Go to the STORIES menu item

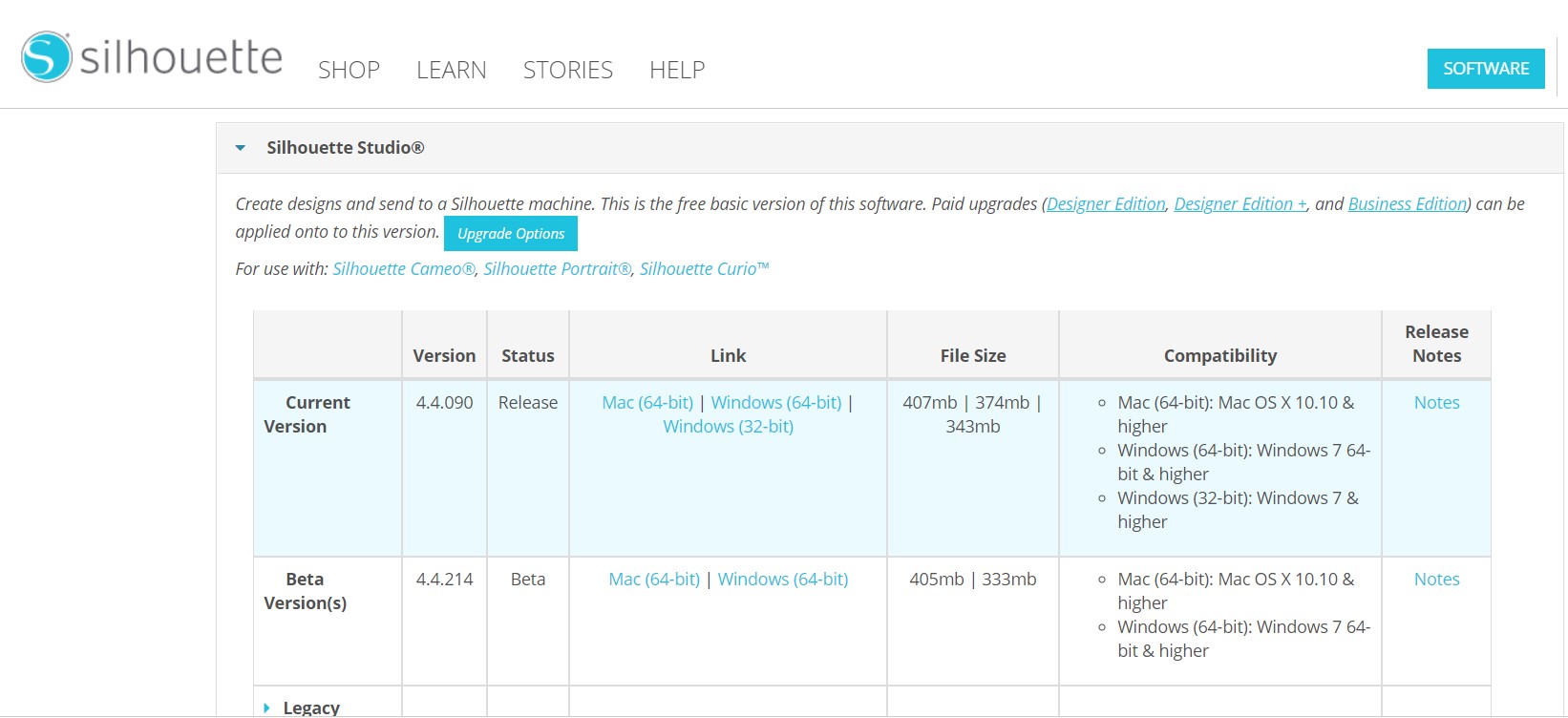point(567,70)
